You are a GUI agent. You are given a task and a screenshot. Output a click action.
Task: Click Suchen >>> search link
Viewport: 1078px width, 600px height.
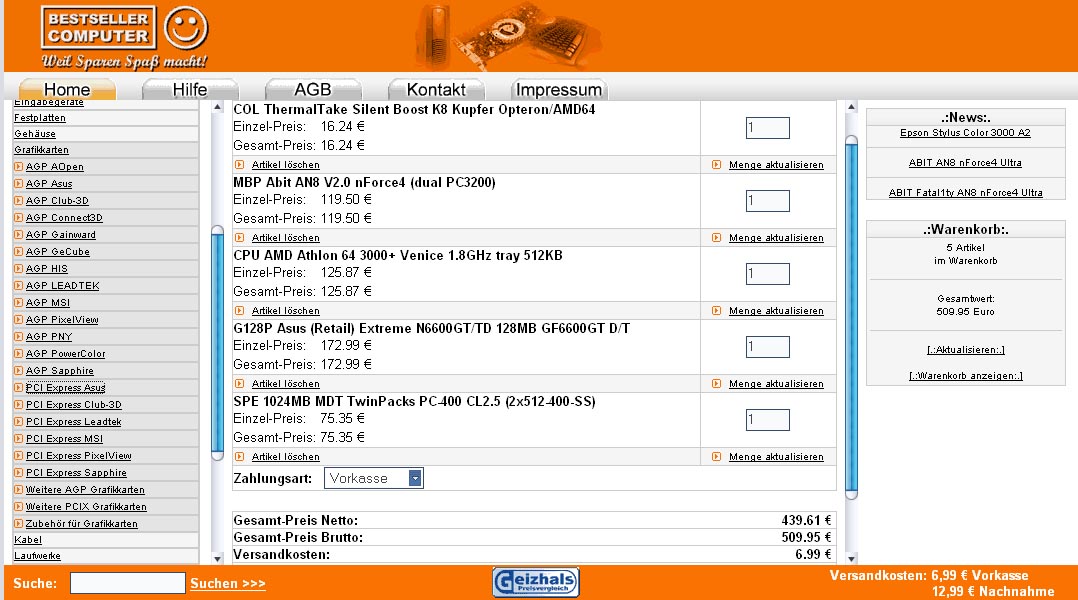click(x=228, y=584)
